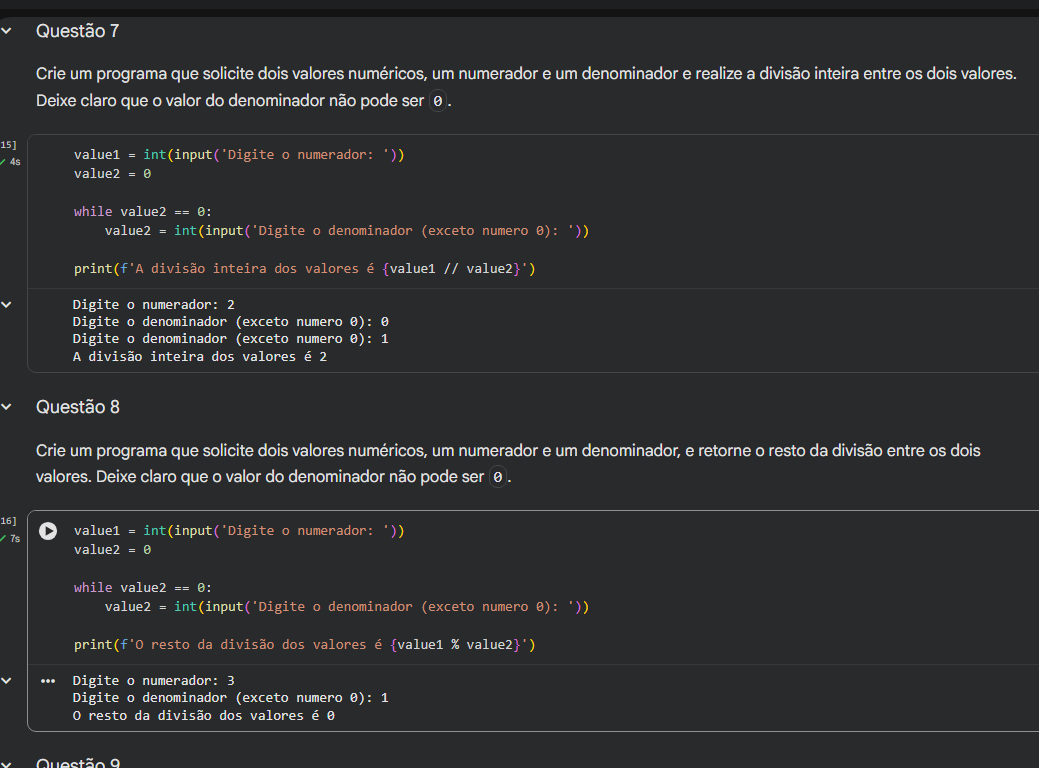The width and height of the screenshot is (1039, 768).
Task: Click the first line of Questão 7 code cell
Action: [239, 154]
